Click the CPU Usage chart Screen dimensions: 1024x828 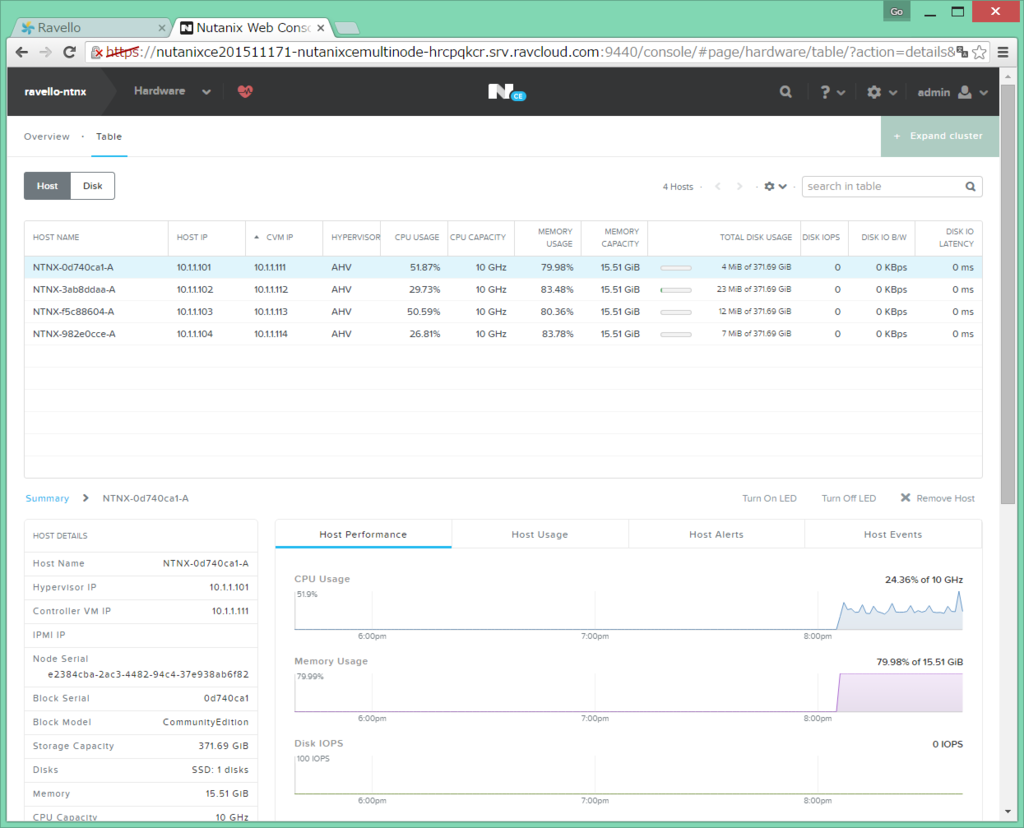pos(628,610)
